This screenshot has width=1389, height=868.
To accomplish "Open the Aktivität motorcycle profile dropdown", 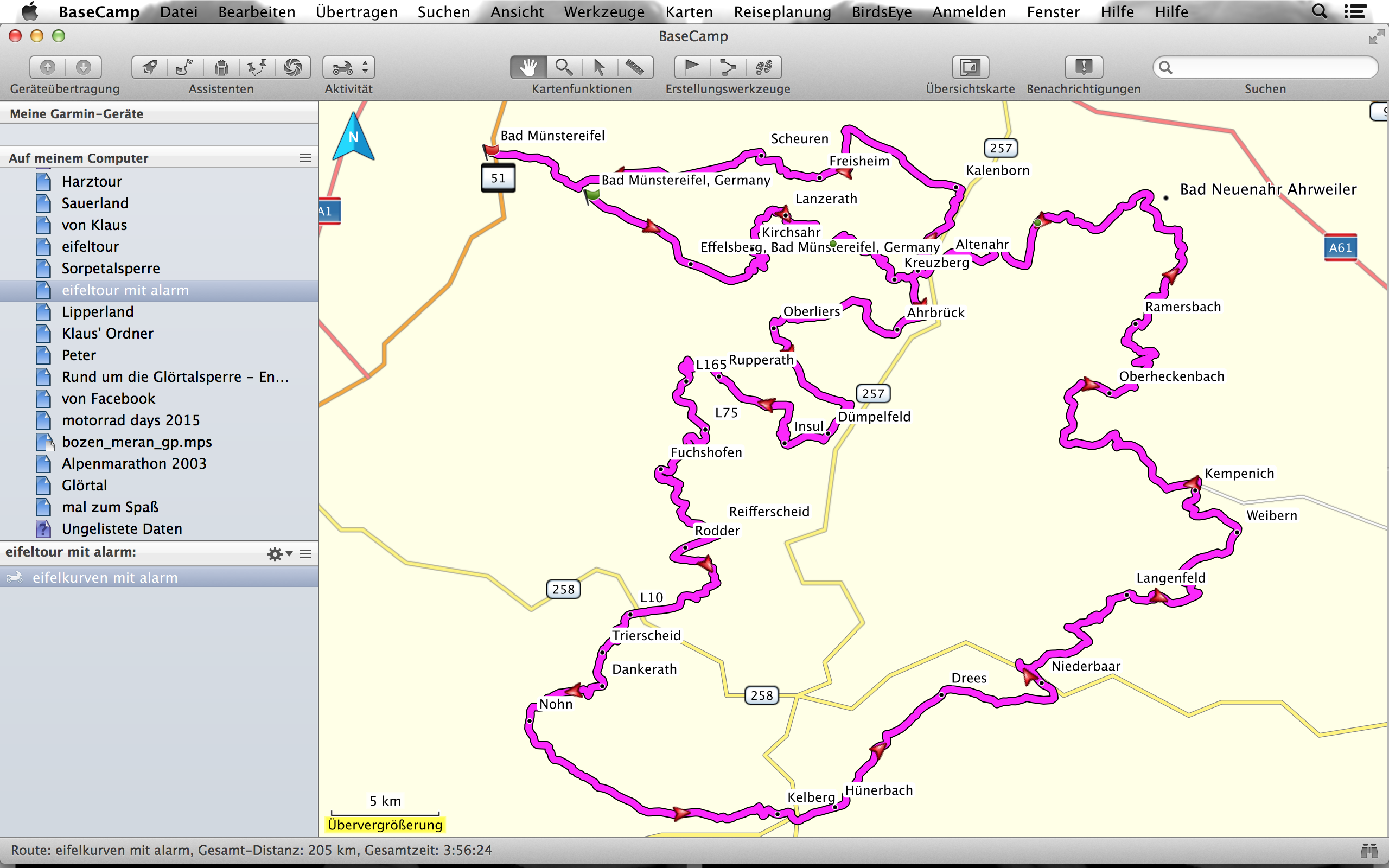I will click(x=348, y=68).
